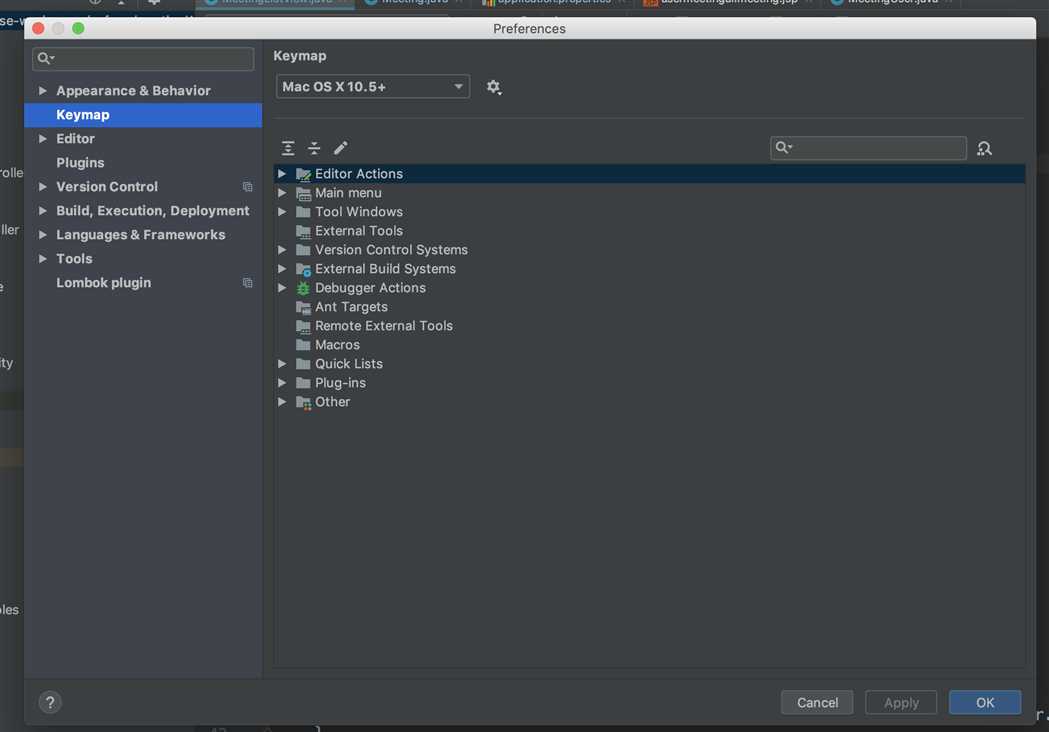
Task: Click the Editor Actions folder icon
Action: click(303, 174)
